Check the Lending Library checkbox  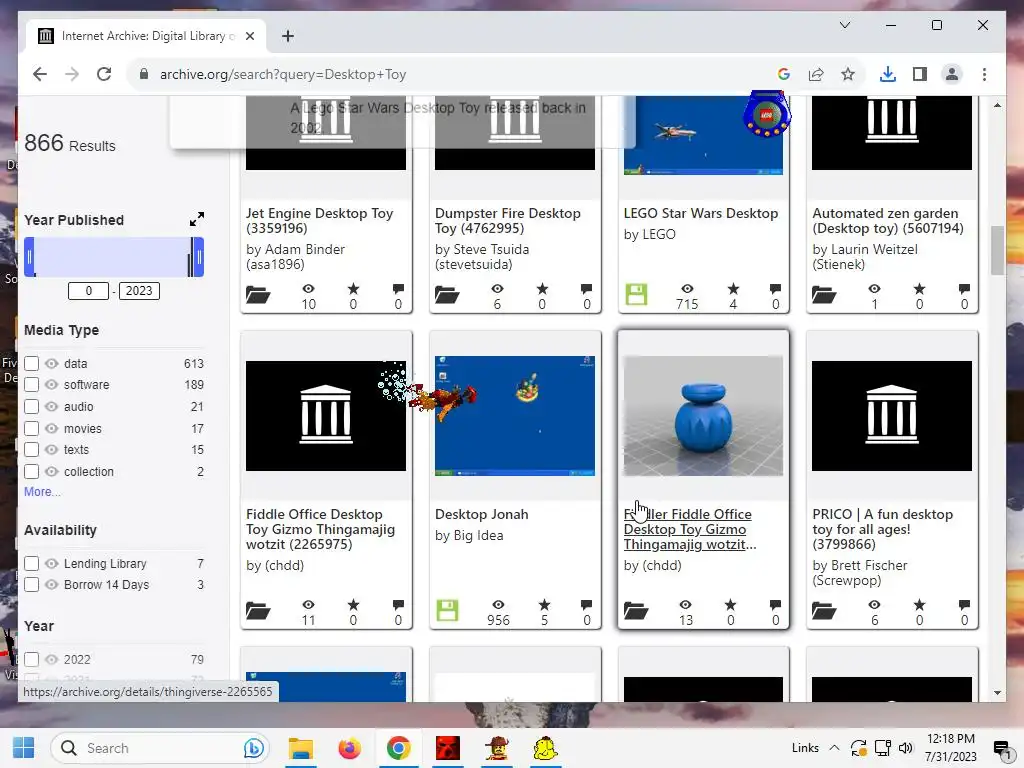tap(31, 563)
